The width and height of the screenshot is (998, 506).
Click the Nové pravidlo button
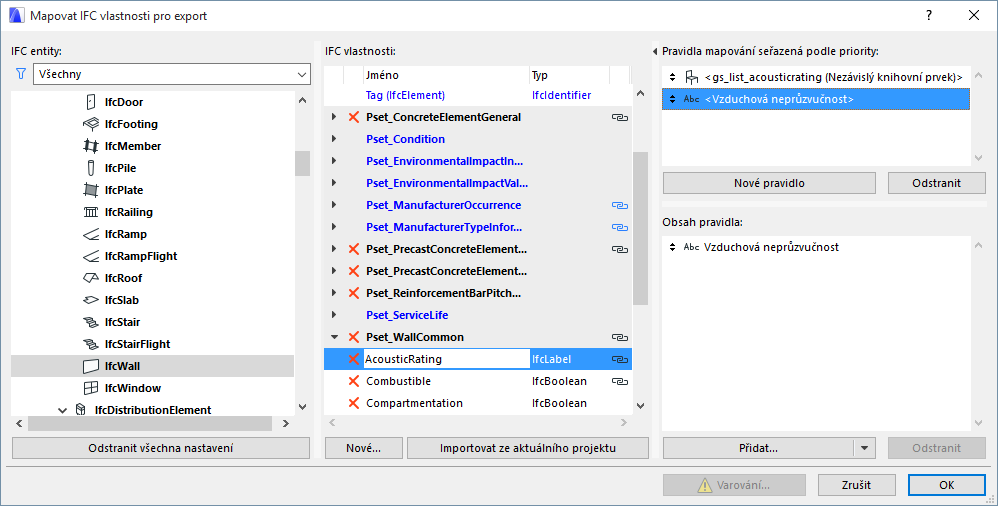769,183
